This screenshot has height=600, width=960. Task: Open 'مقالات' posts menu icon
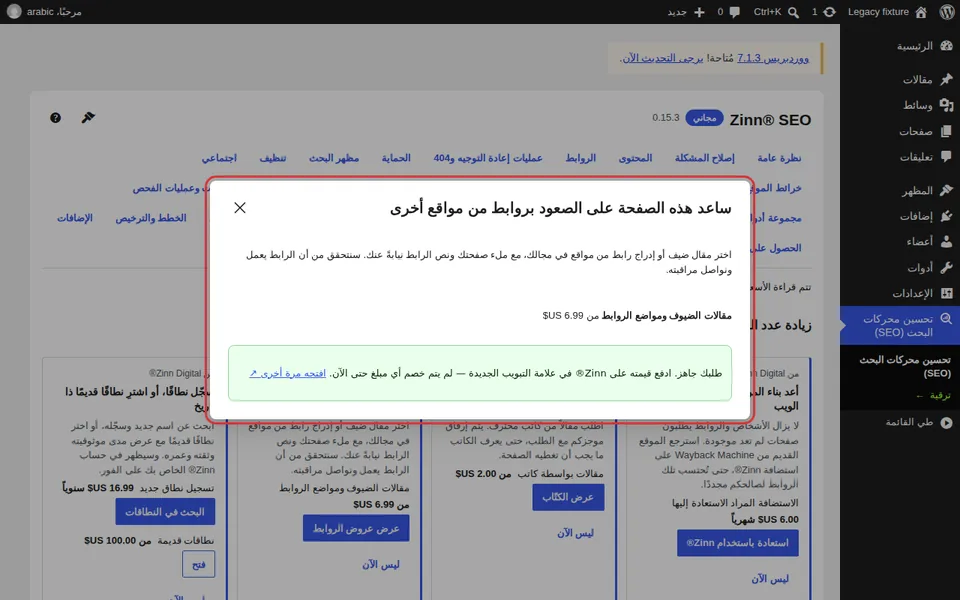[947, 79]
